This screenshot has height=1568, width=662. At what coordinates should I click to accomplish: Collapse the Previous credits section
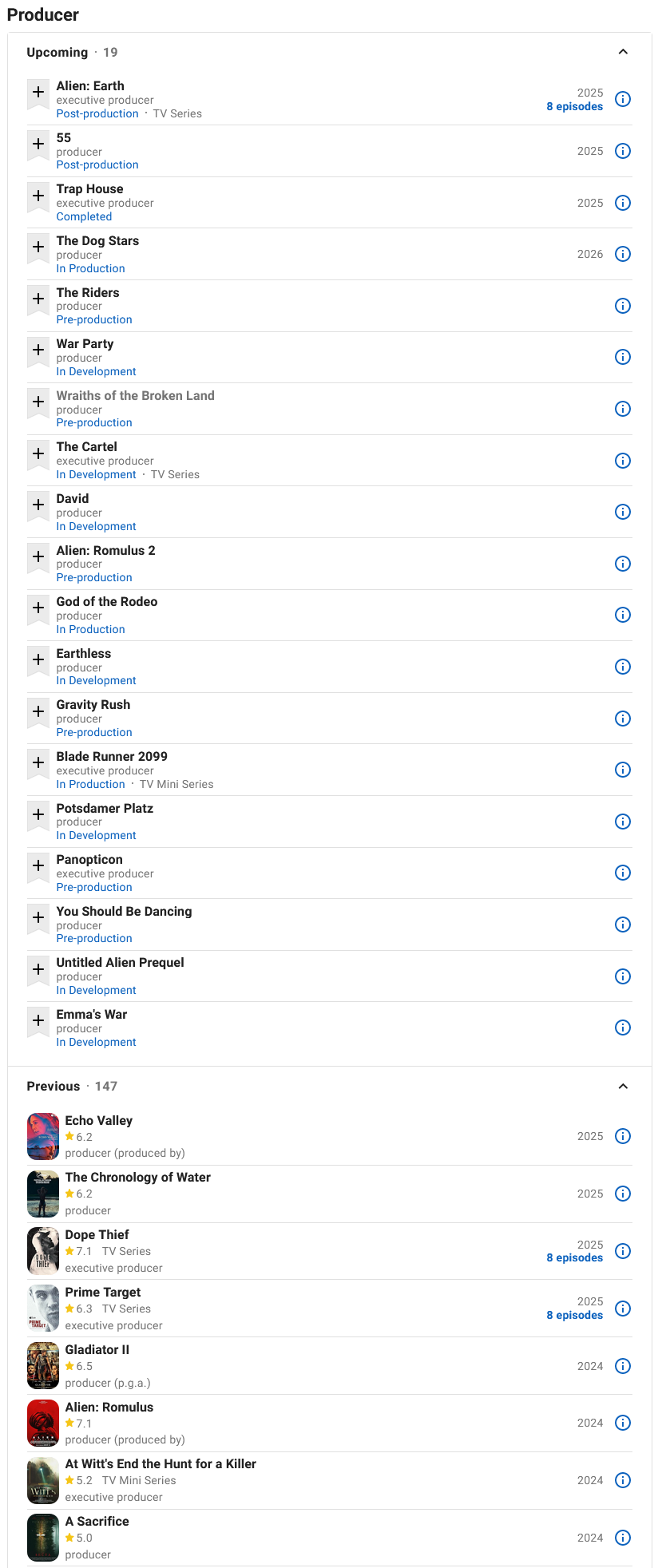[623, 1086]
